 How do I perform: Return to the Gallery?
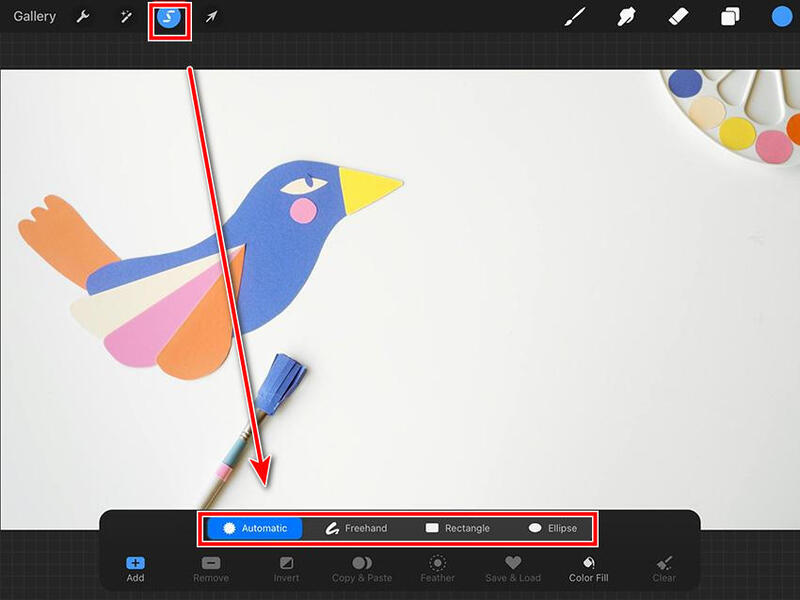click(35, 16)
